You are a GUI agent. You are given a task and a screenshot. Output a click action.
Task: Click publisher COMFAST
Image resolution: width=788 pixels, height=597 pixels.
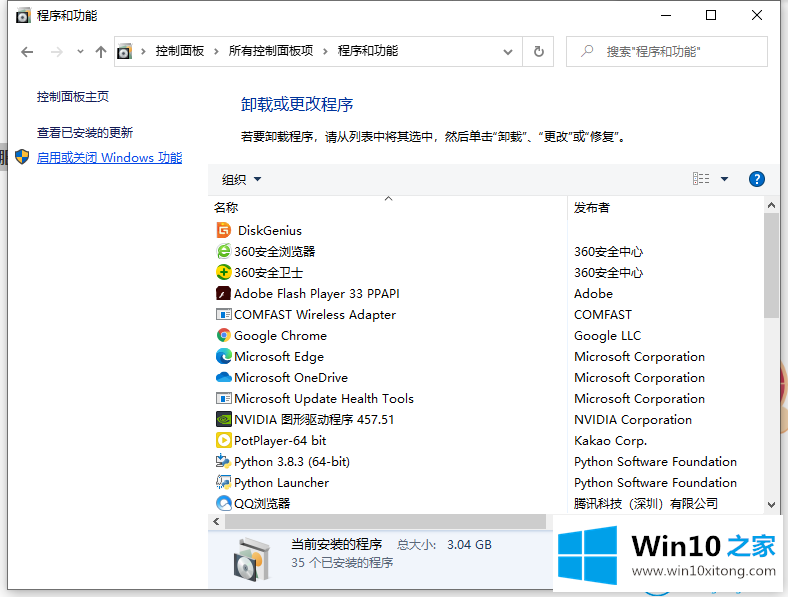(x=603, y=315)
